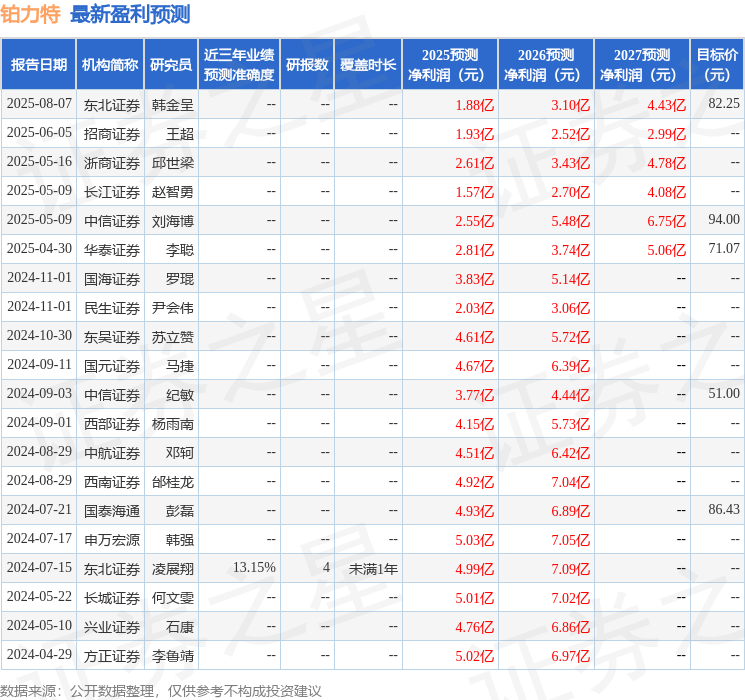
Task: Select analyst 尹会伟
Action: coord(172,308)
